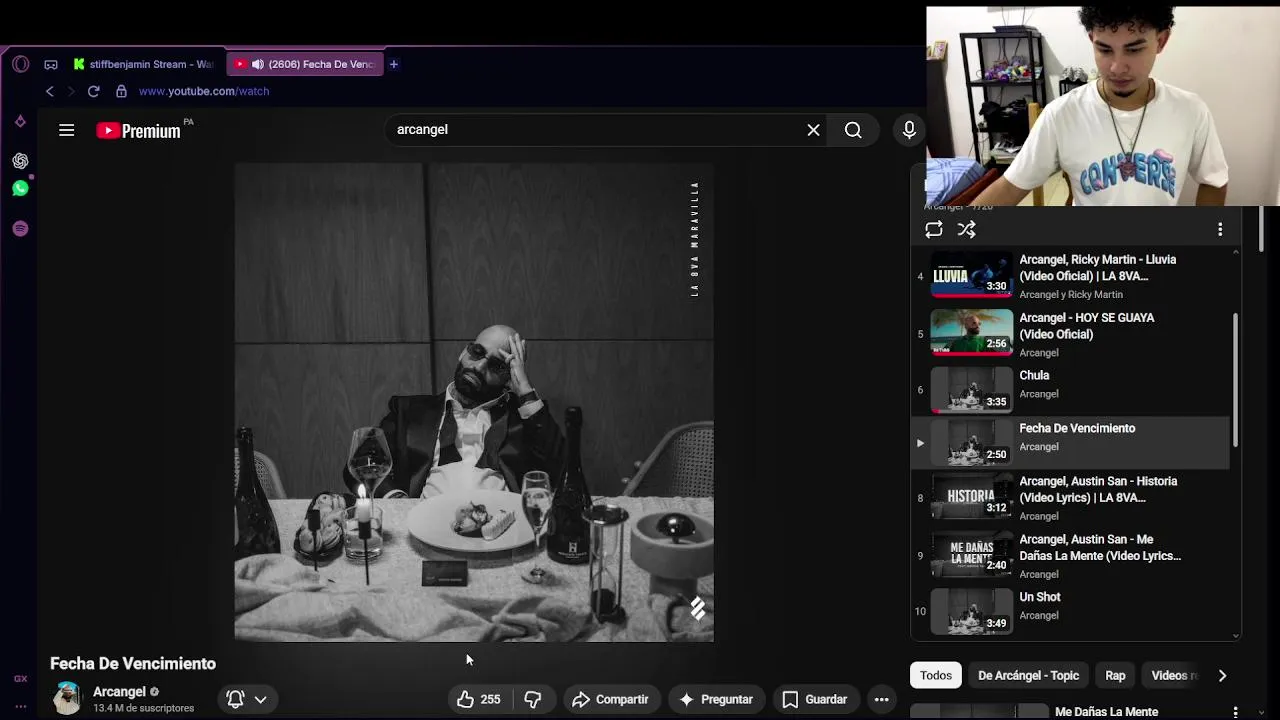Clear the search box text
This screenshot has height=720, width=1280.
coord(813,130)
